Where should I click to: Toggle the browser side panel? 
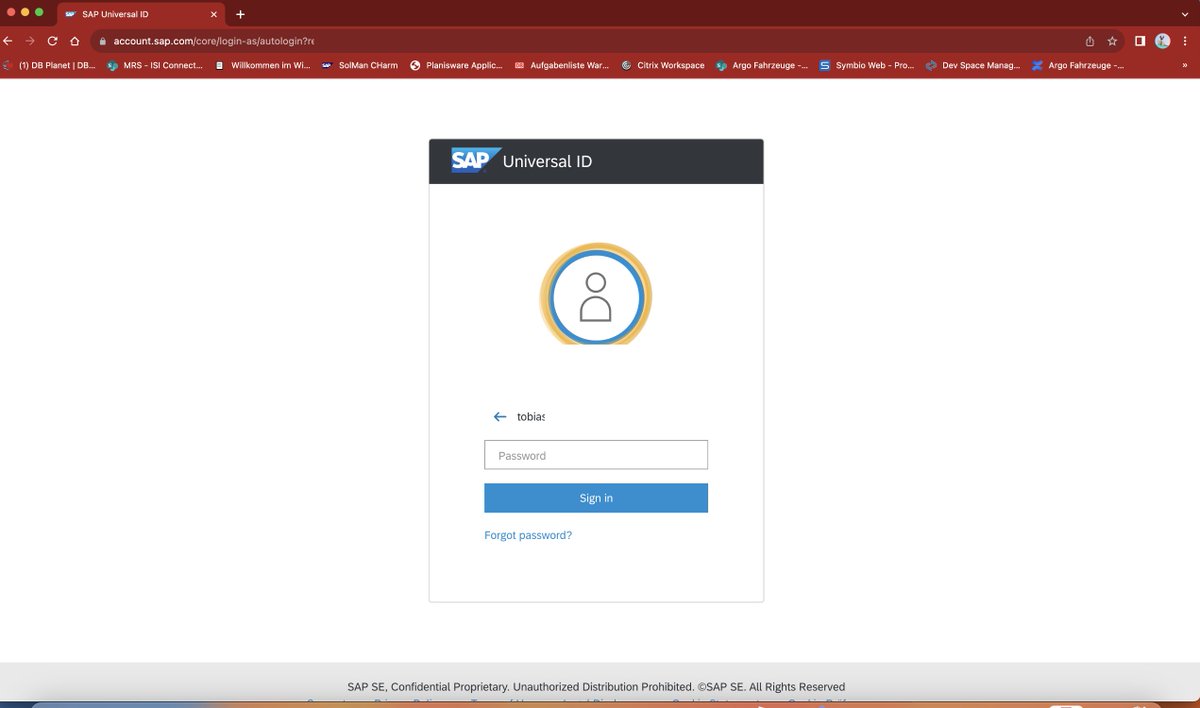pyautogui.click(x=1140, y=41)
